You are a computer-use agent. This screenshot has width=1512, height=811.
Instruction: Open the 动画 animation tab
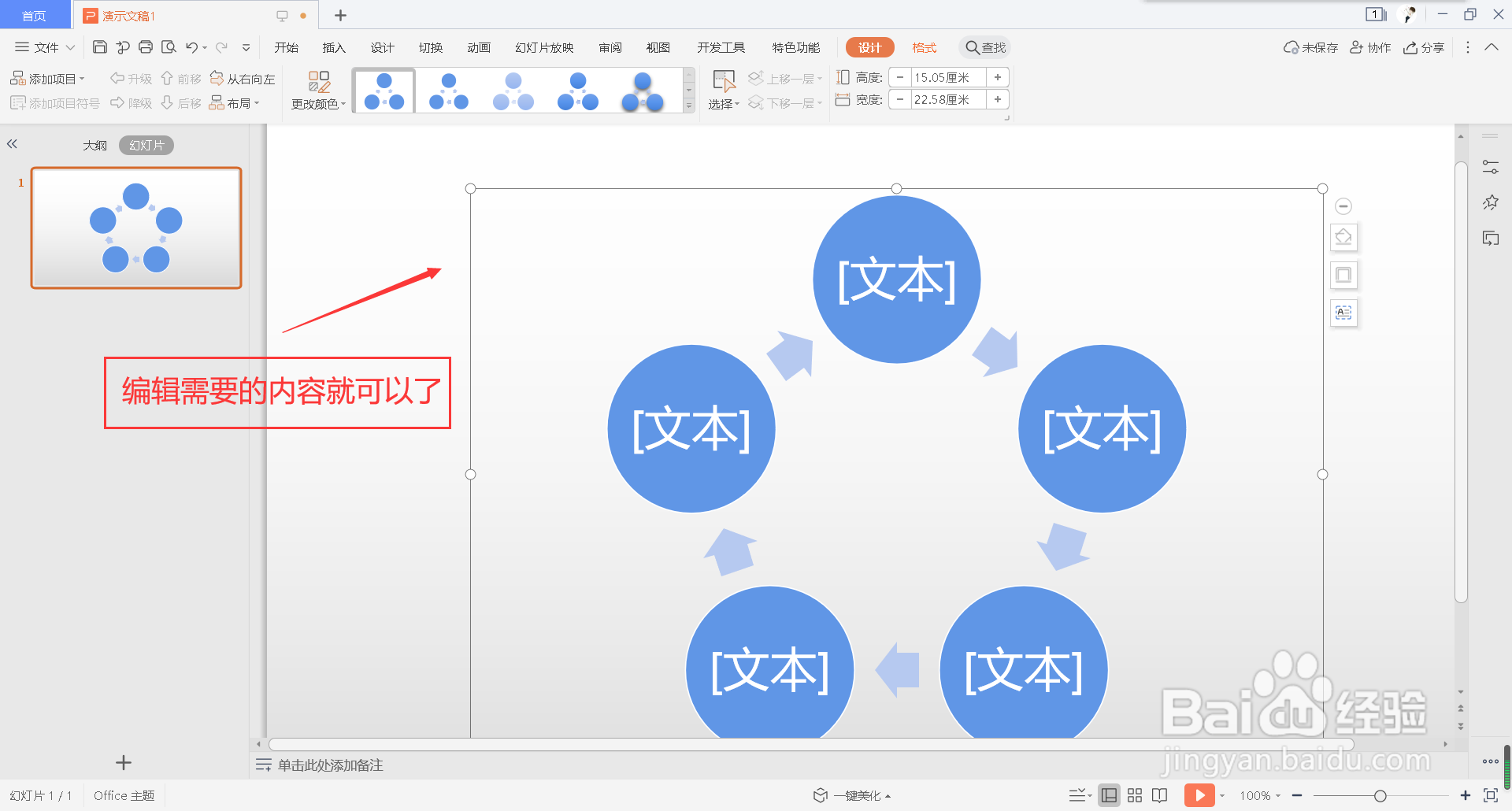pyautogui.click(x=479, y=47)
